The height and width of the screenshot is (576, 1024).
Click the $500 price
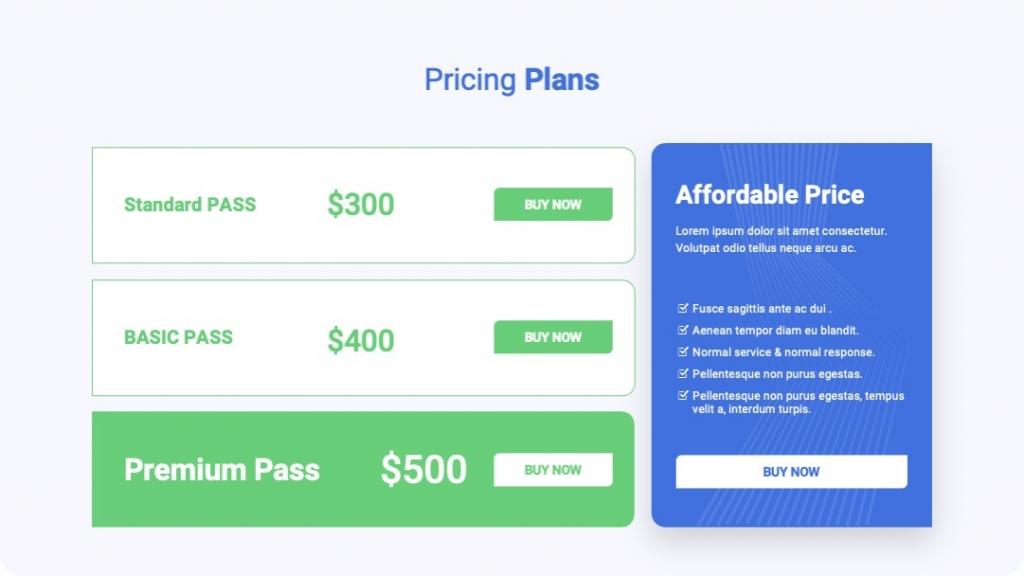click(424, 469)
